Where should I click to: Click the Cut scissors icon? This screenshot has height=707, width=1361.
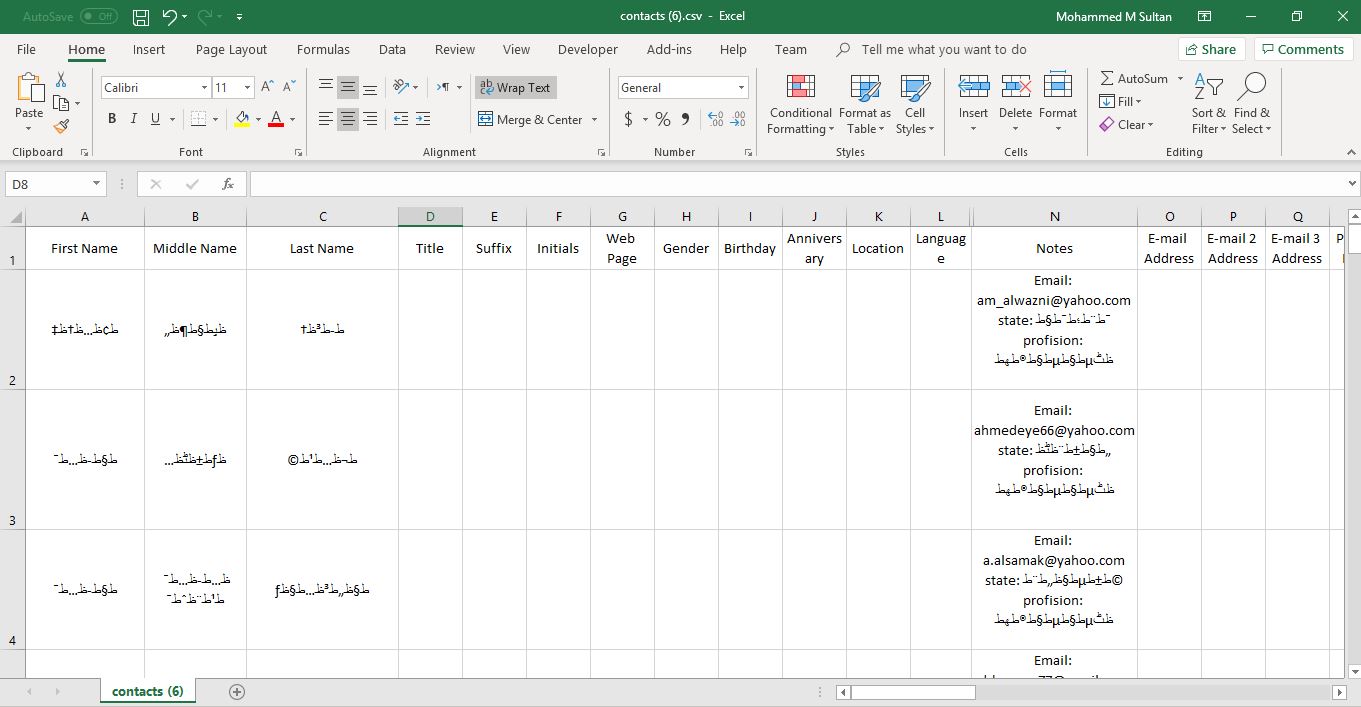point(62,80)
